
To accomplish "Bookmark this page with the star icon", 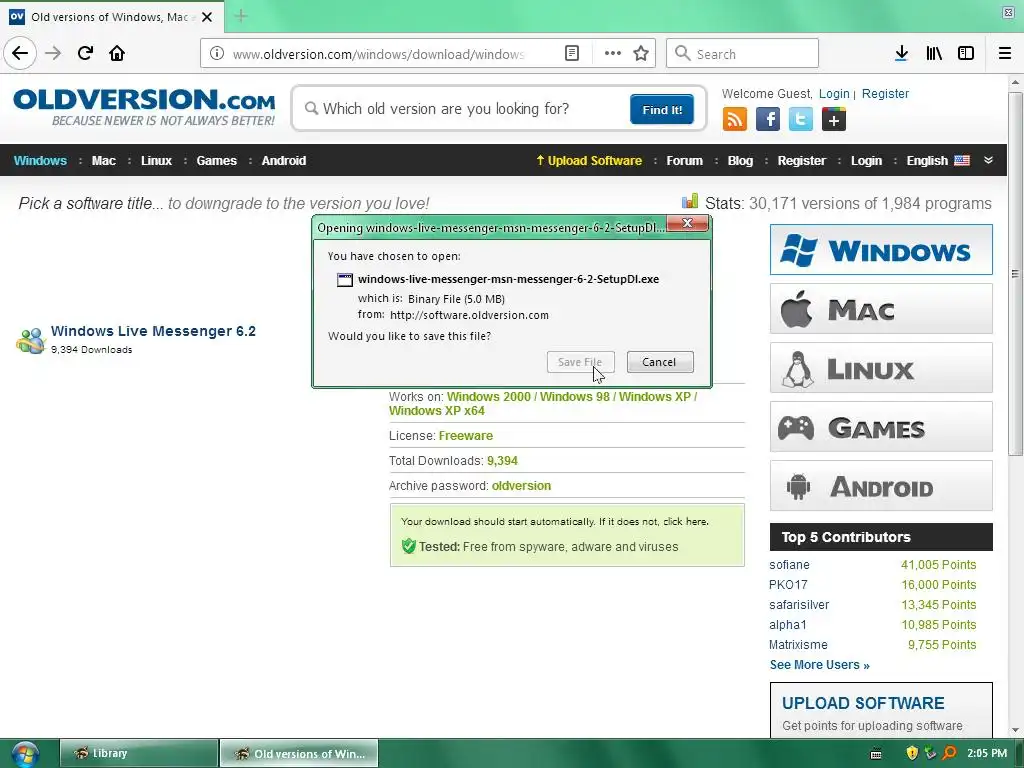I will point(641,54).
